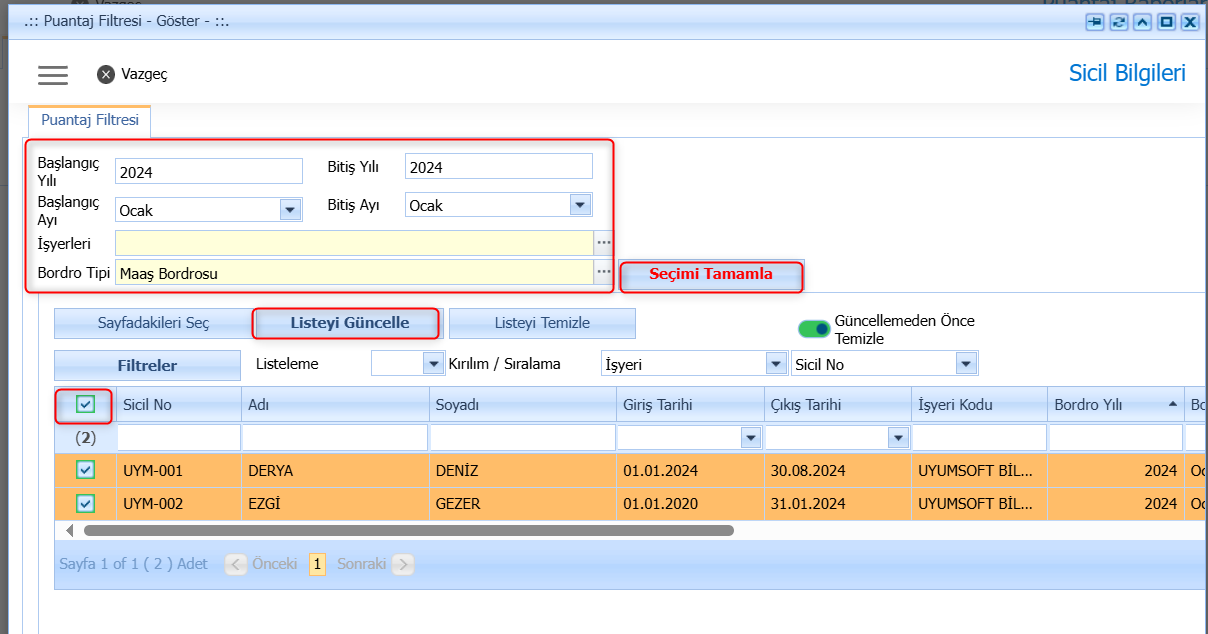Click the Seçimi Tamamla button
Screen dimensions: 1208x634
(x=711, y=275)
